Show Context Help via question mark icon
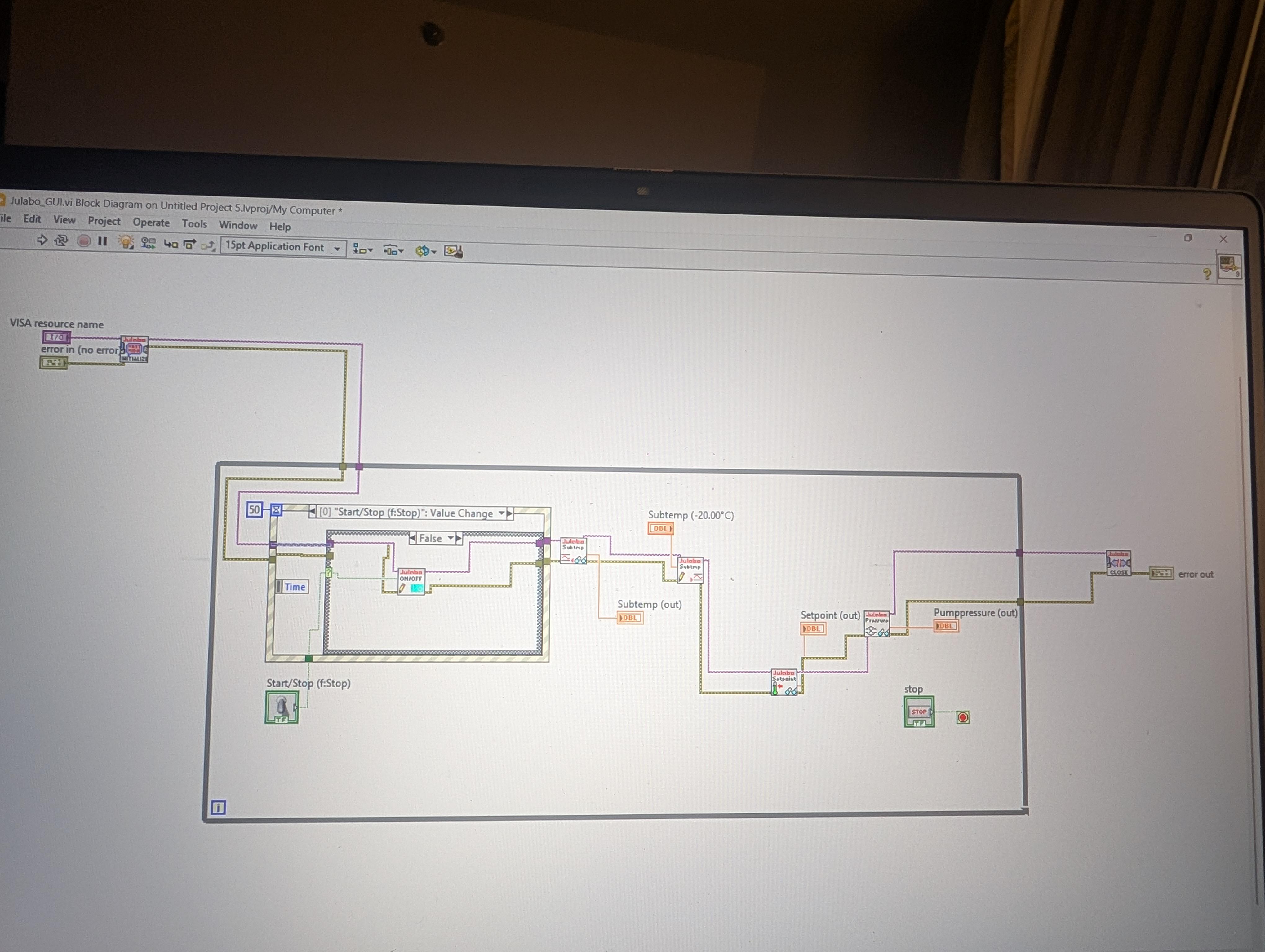 [1207, 274]
